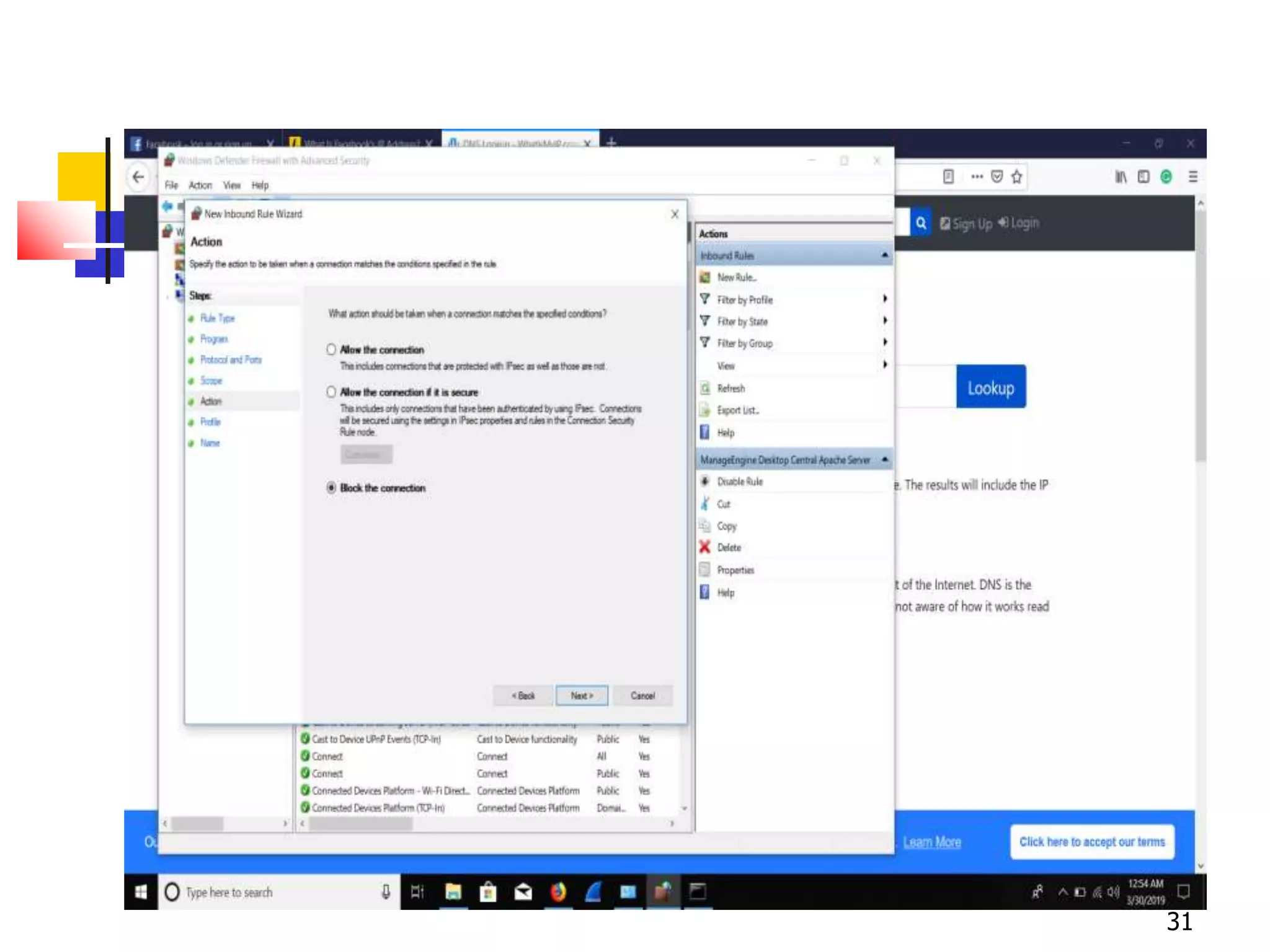Expand Filter by State submenu arrow
The width and height of the screenshot is (1270, 952).
pos(885,320)
